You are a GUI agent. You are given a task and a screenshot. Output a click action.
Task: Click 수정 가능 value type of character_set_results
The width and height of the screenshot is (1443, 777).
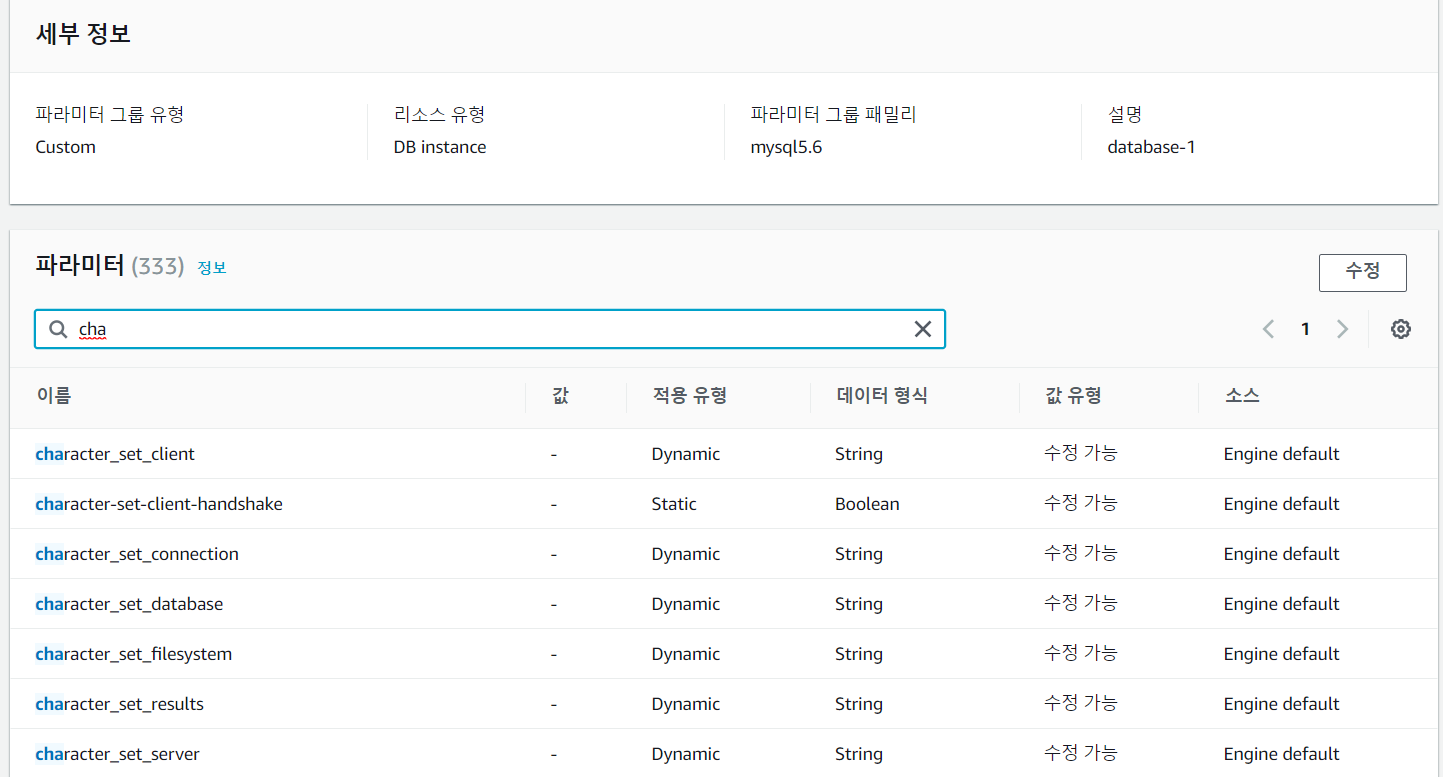(x=1081, y=703)
